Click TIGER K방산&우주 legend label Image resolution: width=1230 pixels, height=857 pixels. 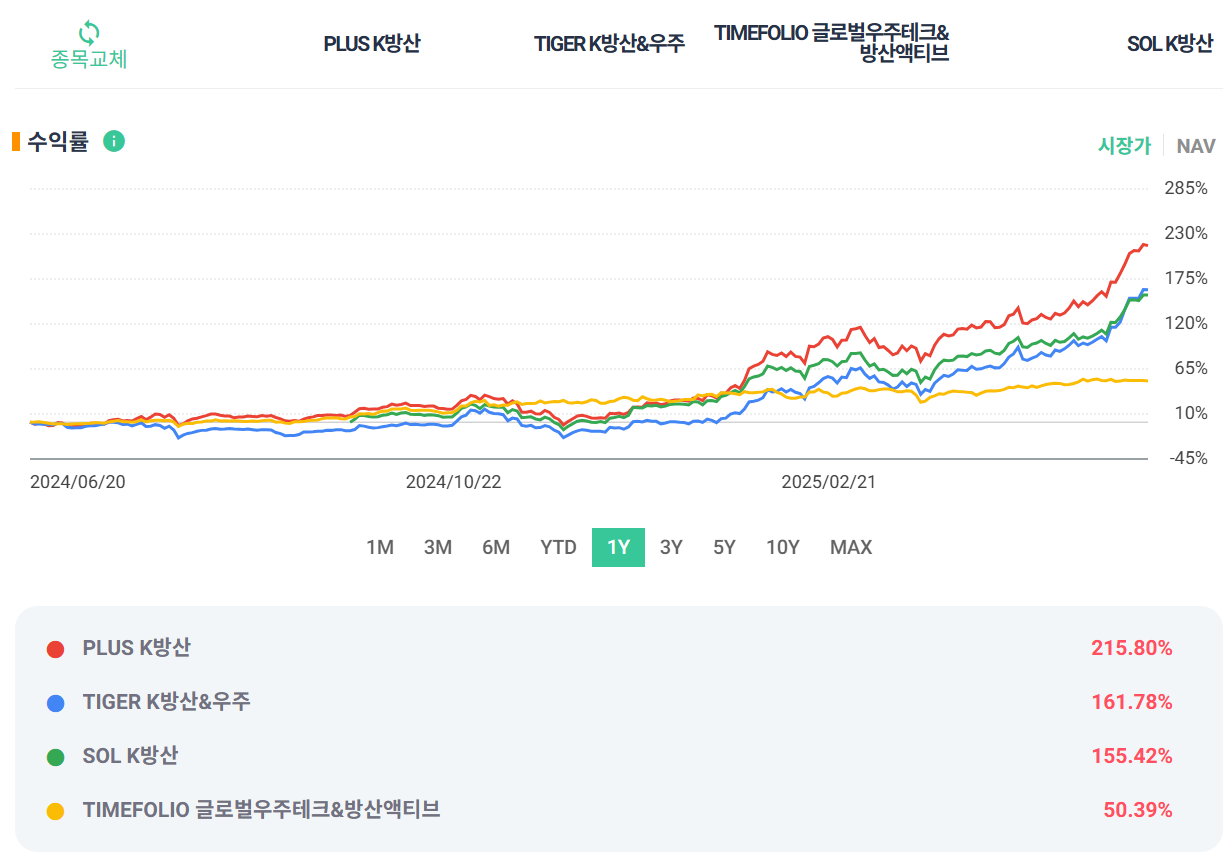(167, 702)
